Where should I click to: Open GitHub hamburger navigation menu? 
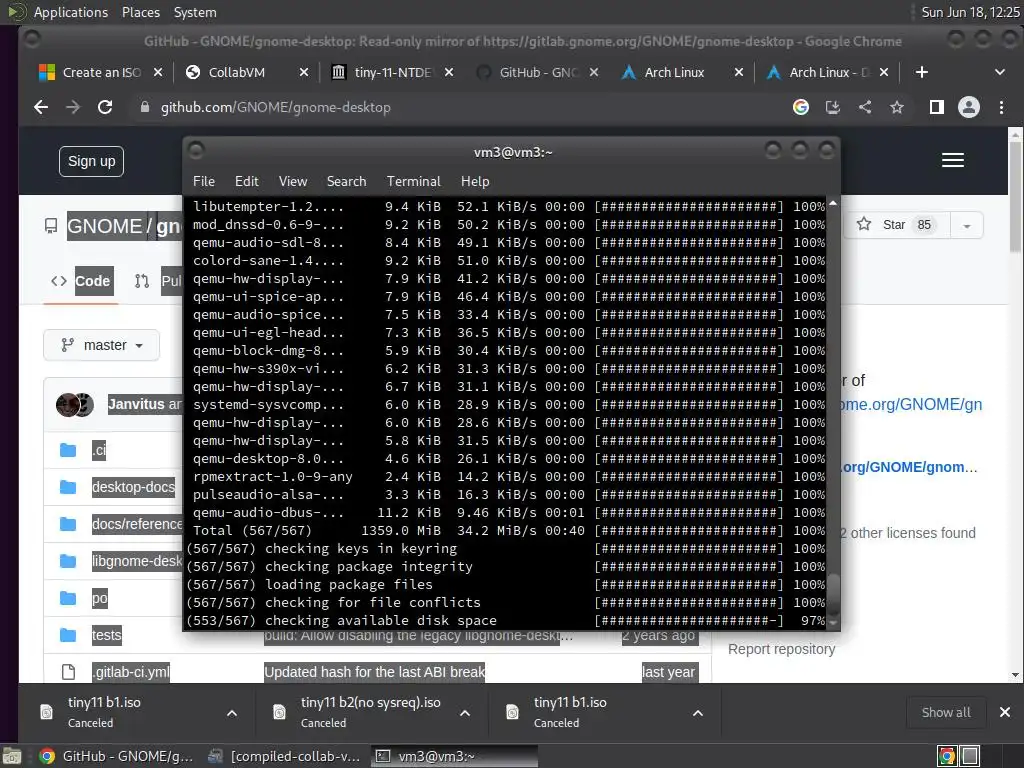953,160
